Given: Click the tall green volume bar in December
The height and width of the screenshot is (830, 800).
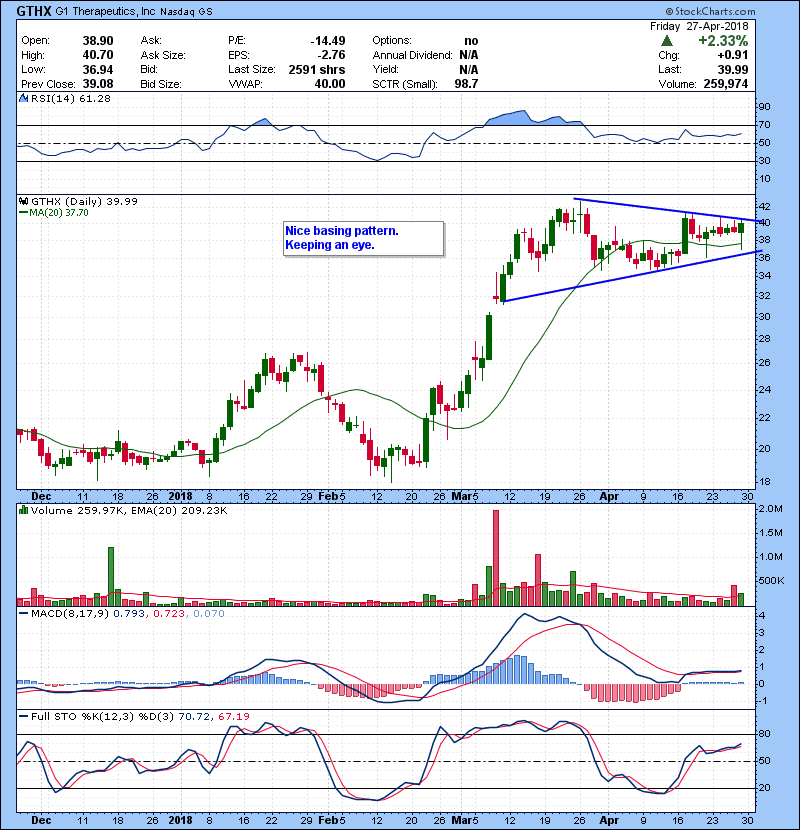Looking at the screenshot, I should click(x=111, y=576).
